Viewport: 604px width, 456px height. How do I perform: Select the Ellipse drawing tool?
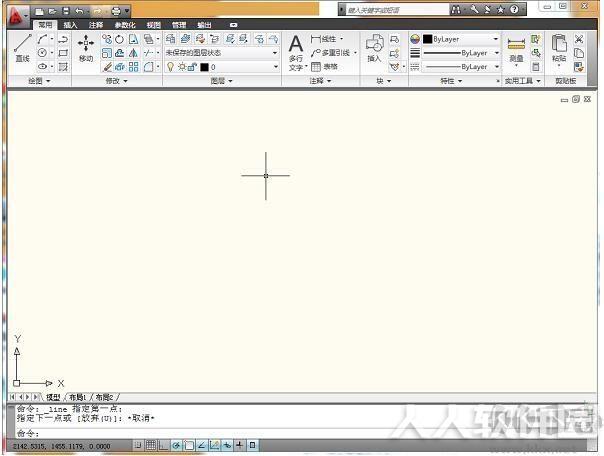tap(42, 66)
